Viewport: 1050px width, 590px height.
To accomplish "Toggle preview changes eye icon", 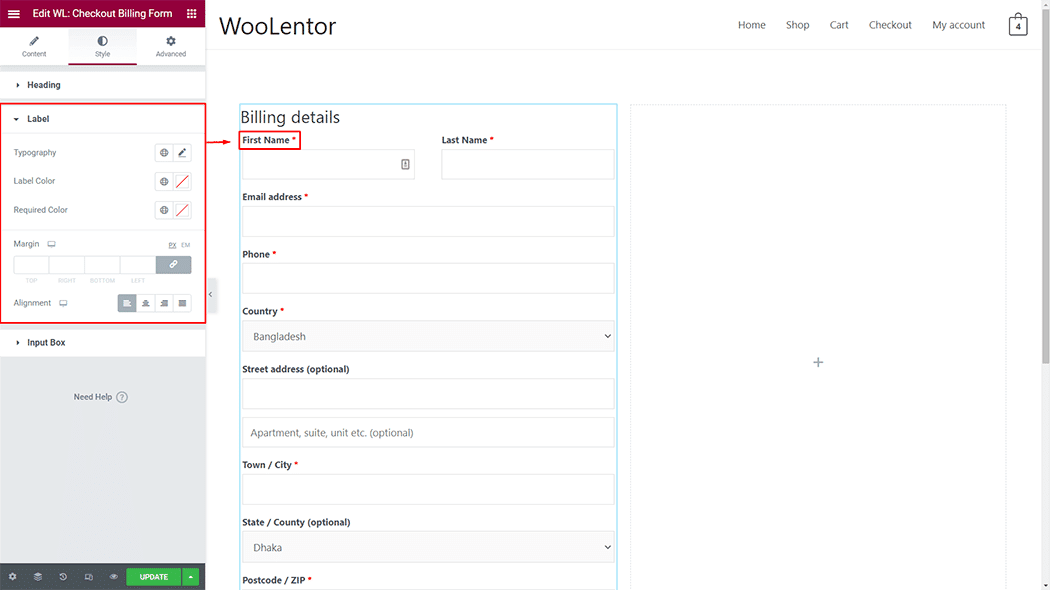I will coord(114,577).
